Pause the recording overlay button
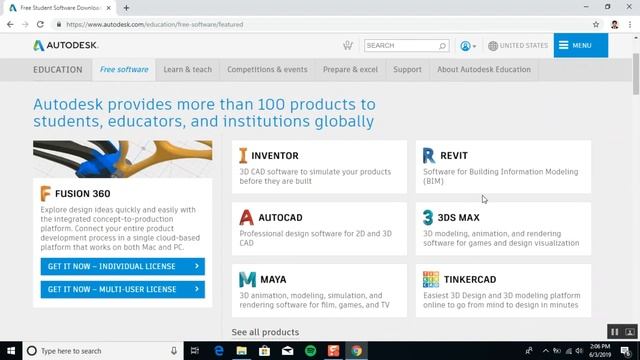This screenshot has width=640, height=360. click(614, 332)
